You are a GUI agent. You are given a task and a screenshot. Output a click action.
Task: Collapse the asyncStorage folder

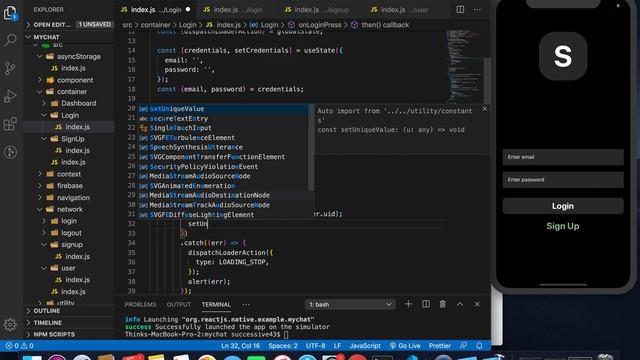tap(69, 56)
